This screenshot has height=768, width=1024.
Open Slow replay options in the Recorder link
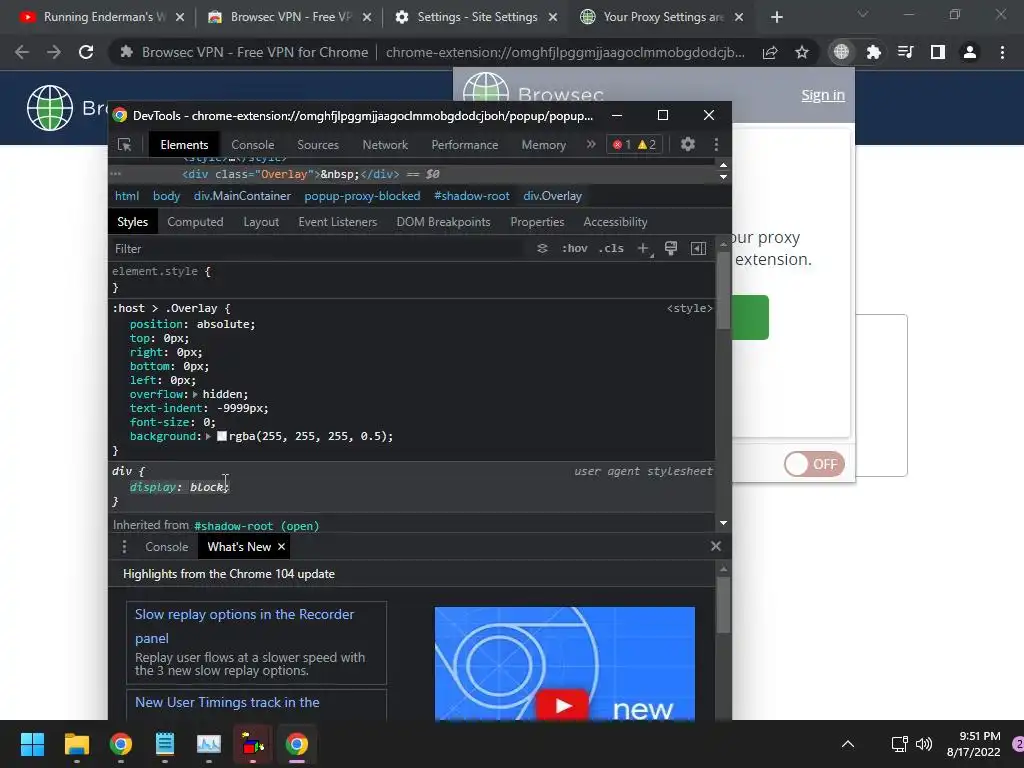[244, 626]
